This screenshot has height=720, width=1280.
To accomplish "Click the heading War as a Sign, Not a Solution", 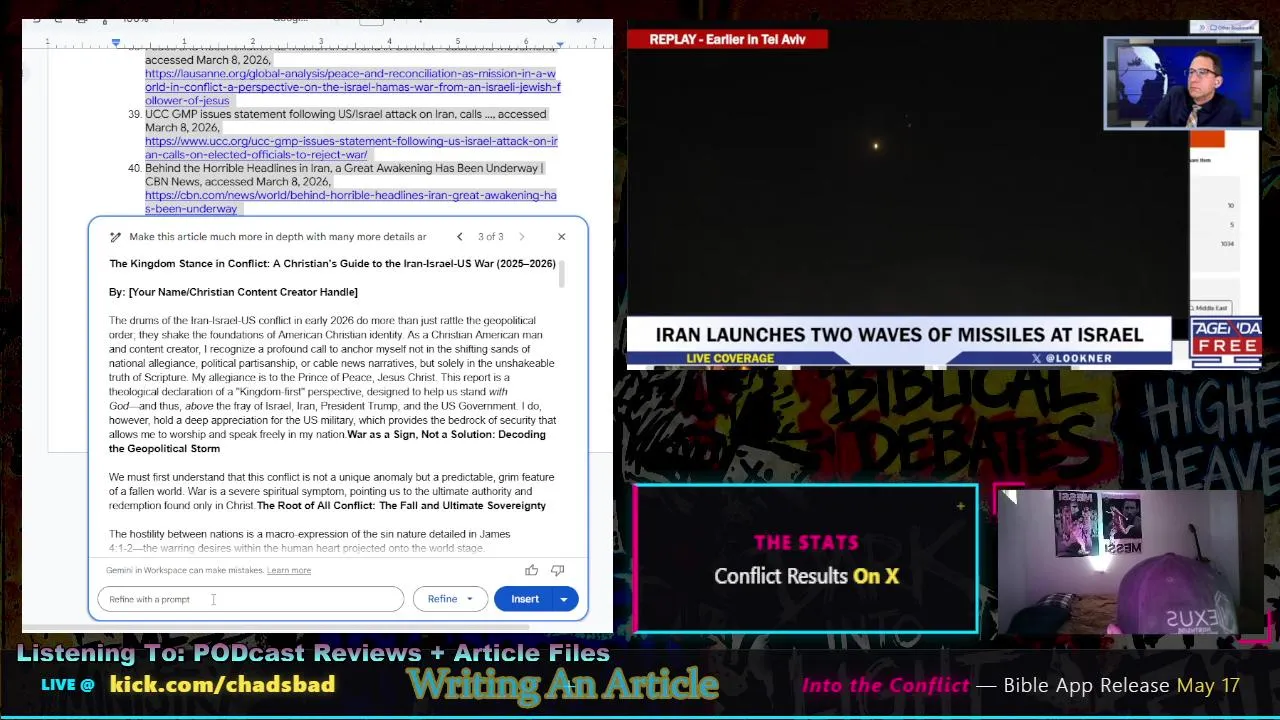I will tap(327, 442).
